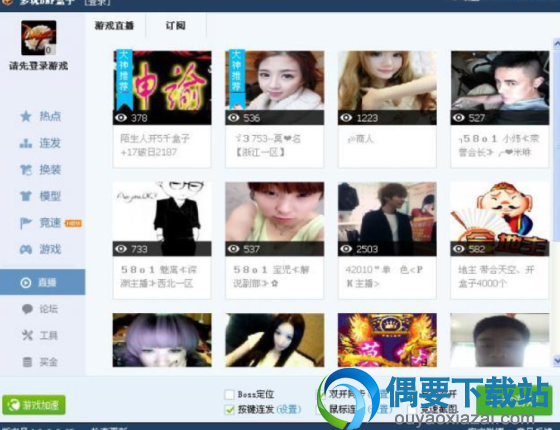The width and height of the screenshot is (560, 430).
Task: Enable the Boss定位 checkbox
Action: coord(229,394)
